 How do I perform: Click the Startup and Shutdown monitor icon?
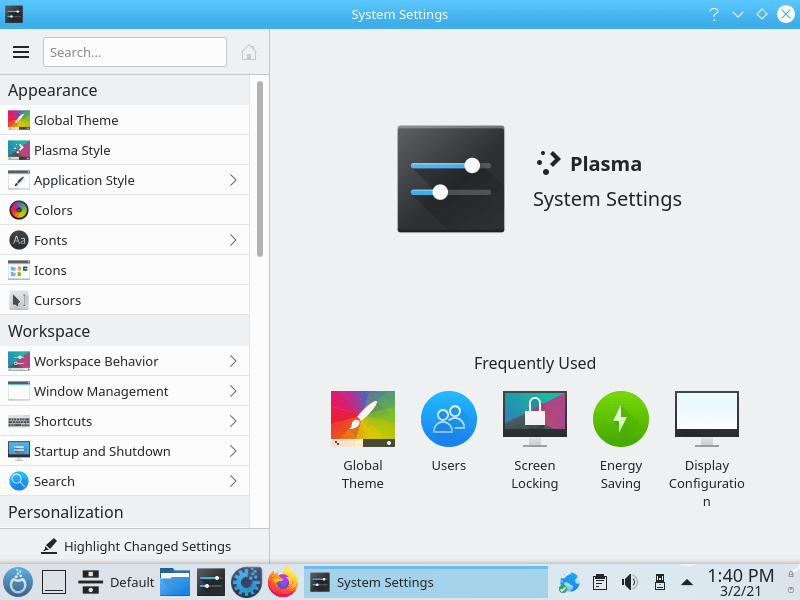pyautogui.click(x=19, y=451)
